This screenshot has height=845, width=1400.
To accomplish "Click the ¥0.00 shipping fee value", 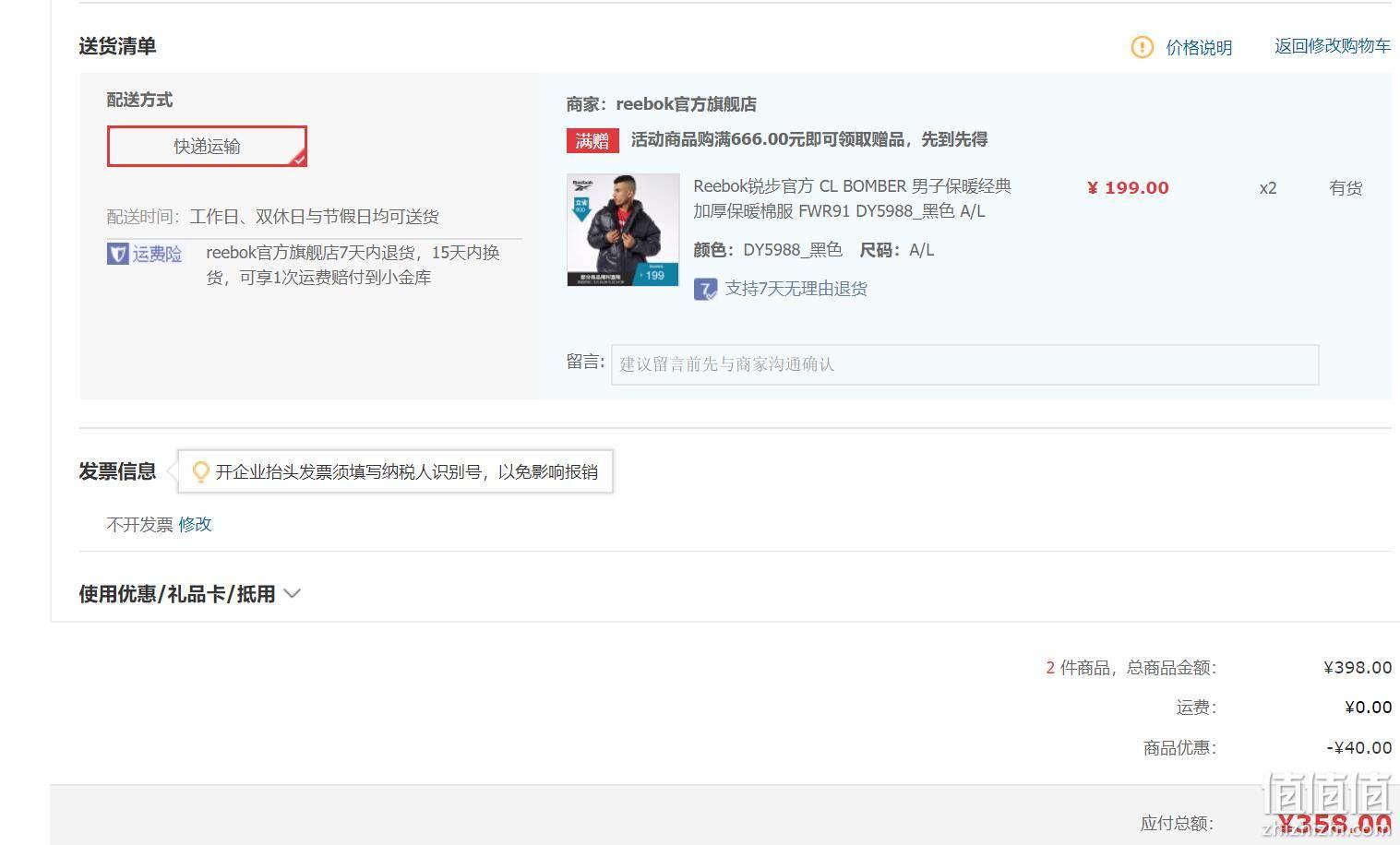I will click(1369, 708).
